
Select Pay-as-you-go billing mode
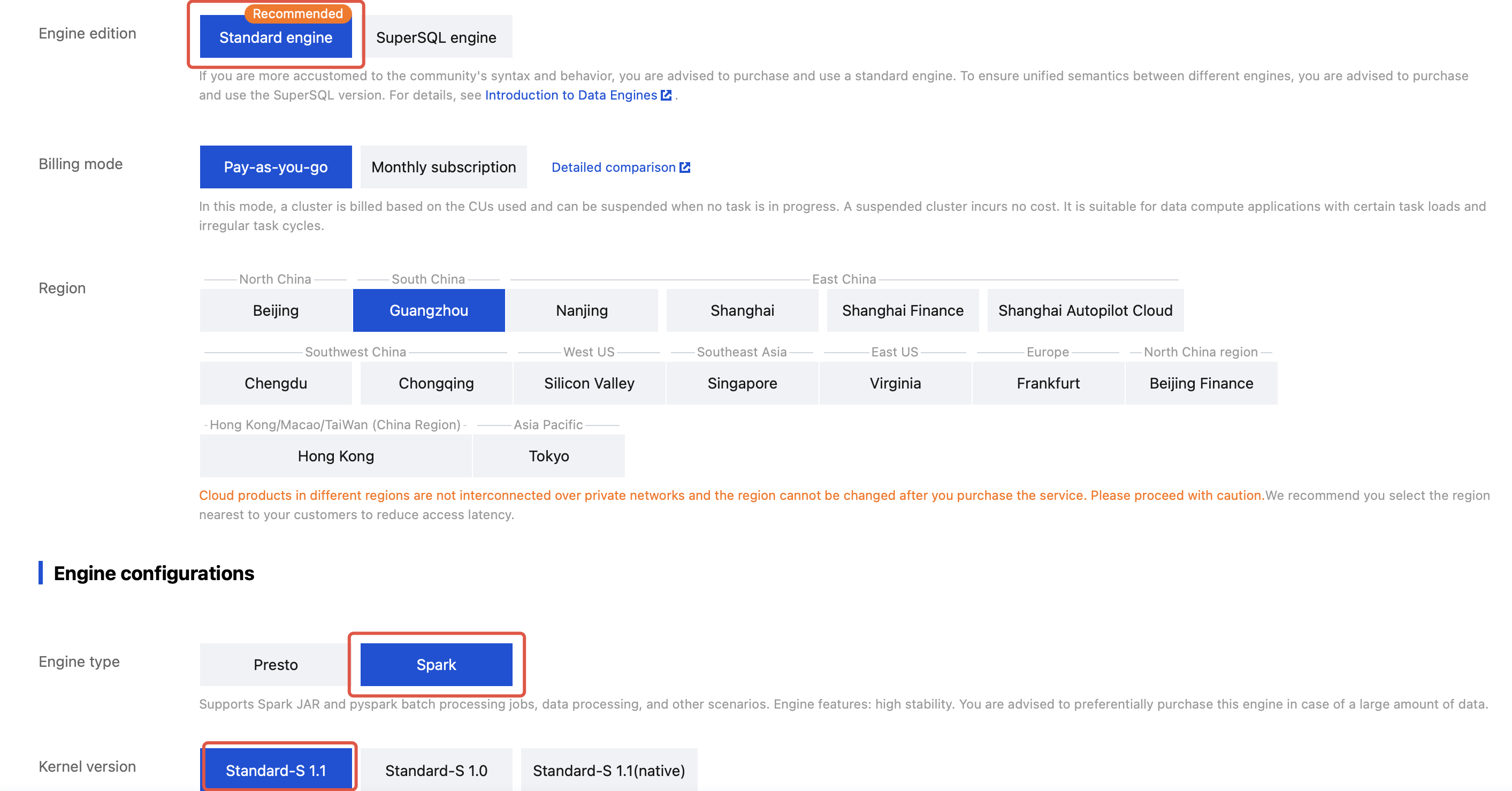[x=276, y=168]
